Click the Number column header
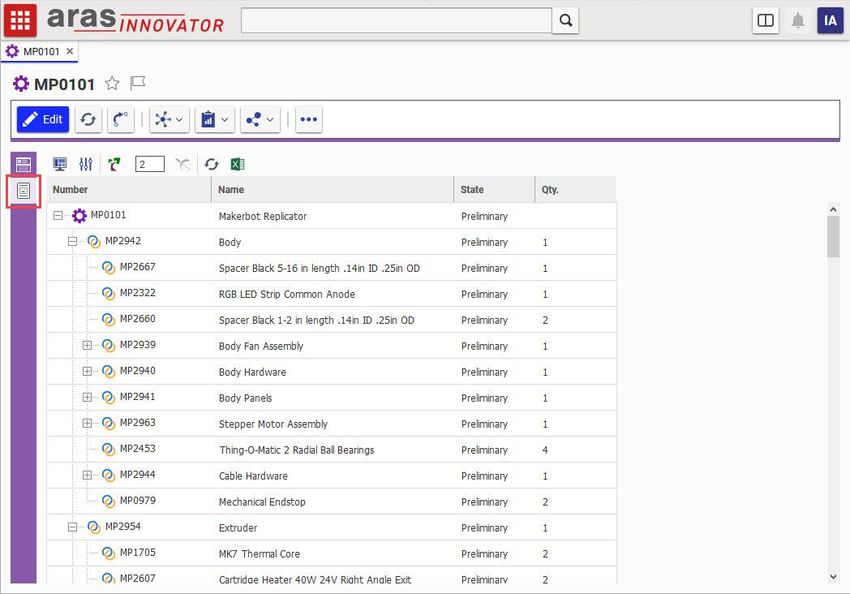Screen dimensions: 850x594 click(129, 190)
